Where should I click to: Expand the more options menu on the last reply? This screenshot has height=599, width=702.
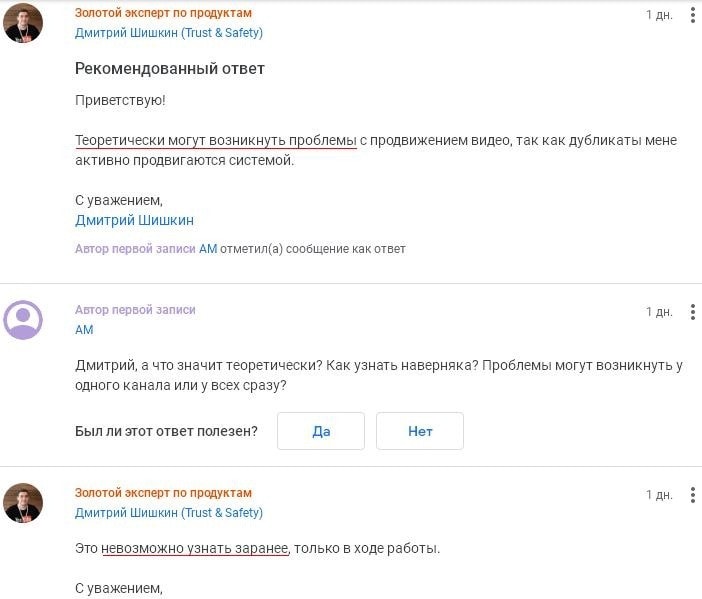(692, 495)
